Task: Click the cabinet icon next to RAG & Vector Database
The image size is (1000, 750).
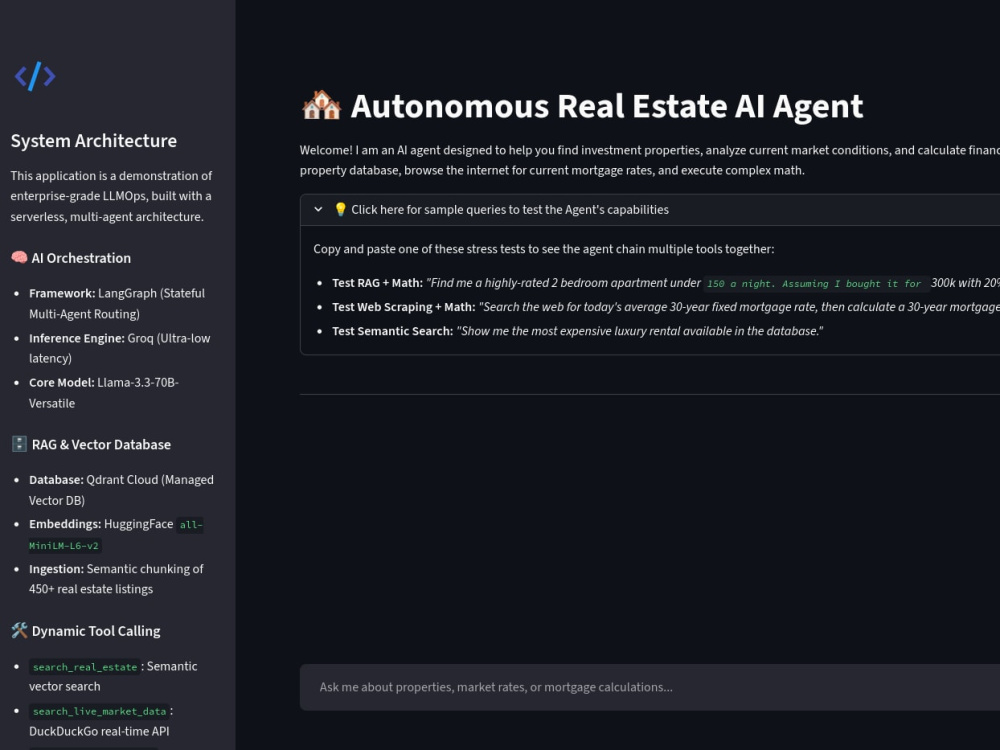Action: tap(19, 444)
